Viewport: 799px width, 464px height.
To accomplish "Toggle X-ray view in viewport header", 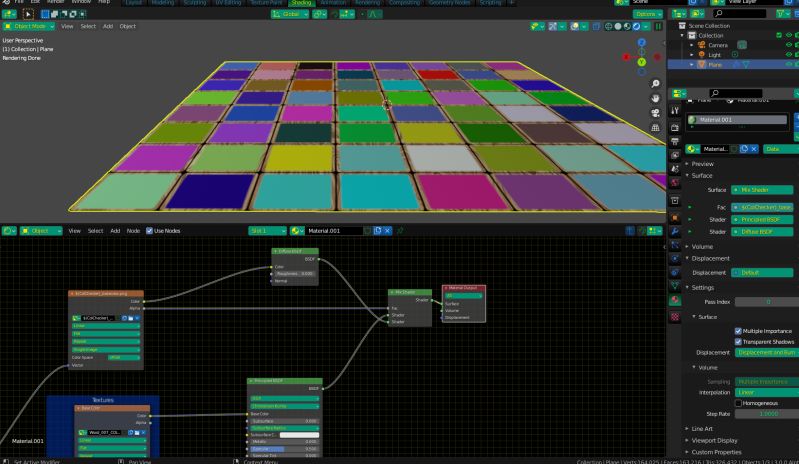I will pos(596,26).
